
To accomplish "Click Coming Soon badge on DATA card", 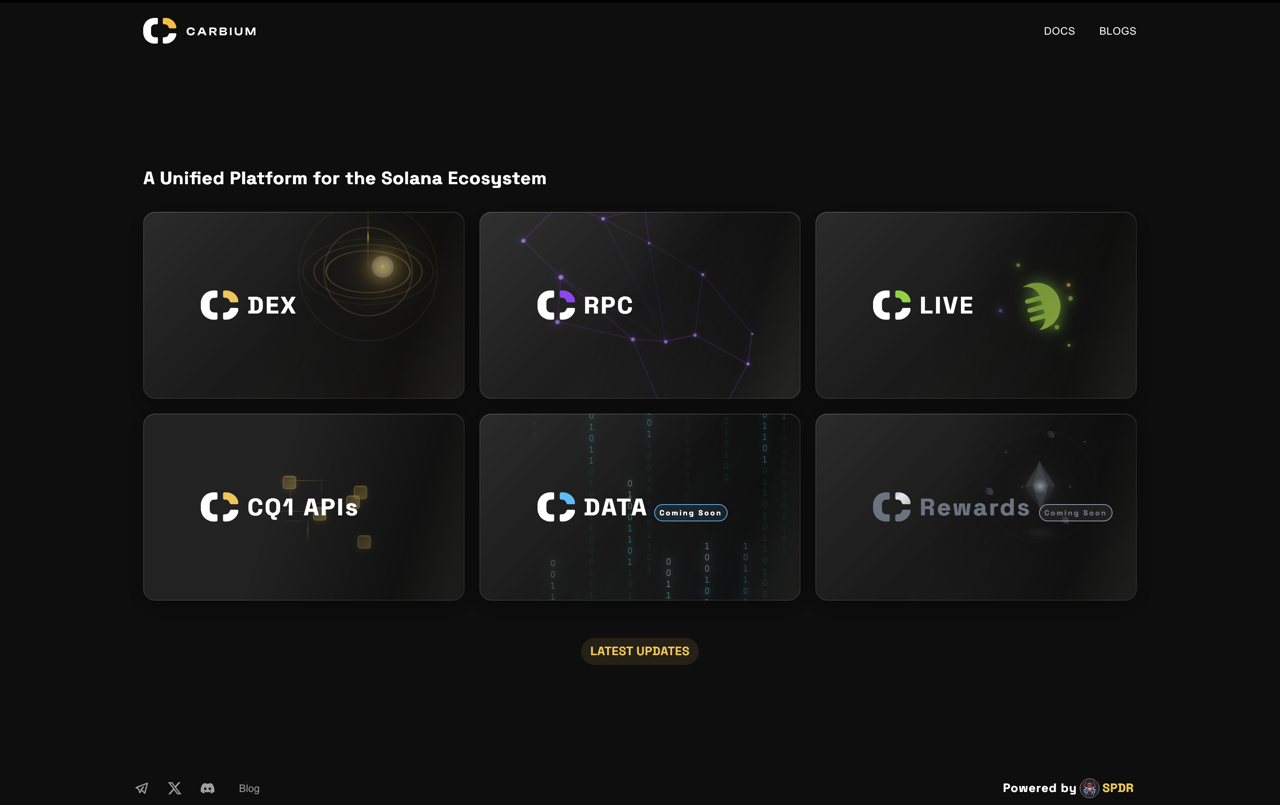I will tap(691, 513).
